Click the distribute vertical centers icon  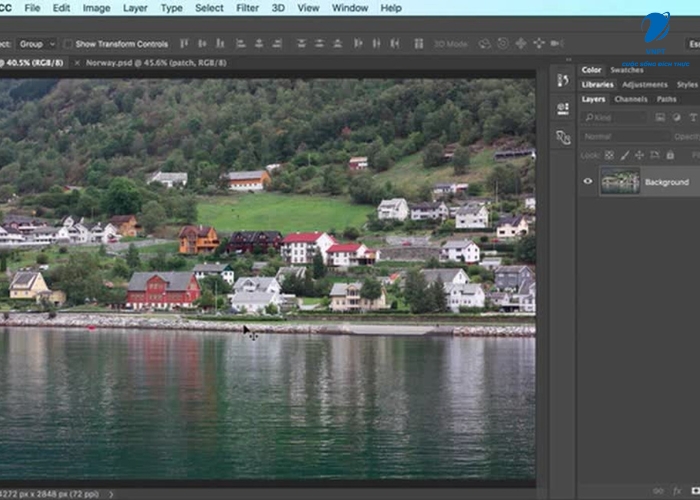[320, 43]
